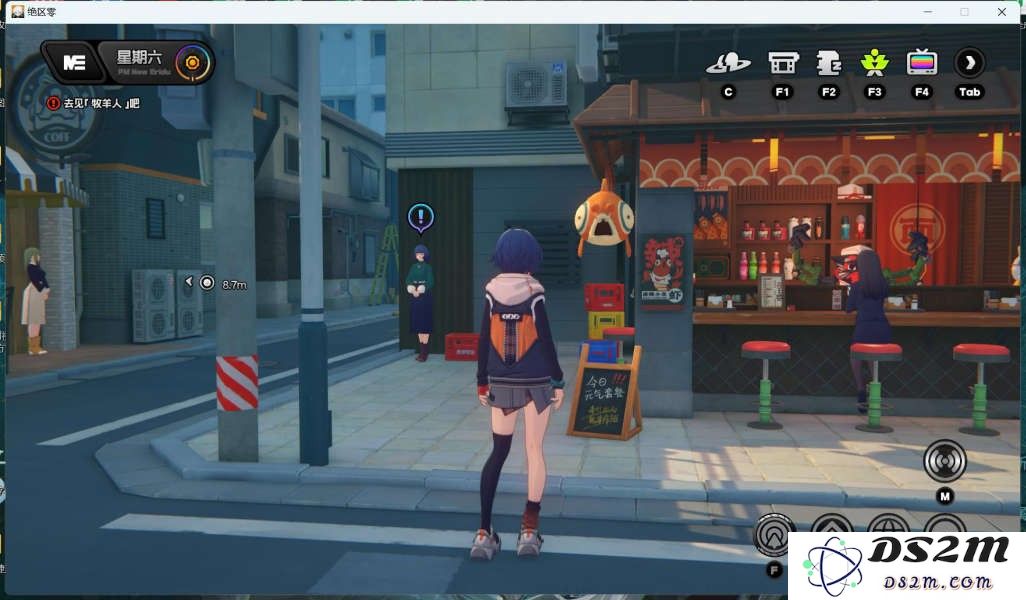
Task: Open the ringed planet menu icon
Action: (728, 63)
